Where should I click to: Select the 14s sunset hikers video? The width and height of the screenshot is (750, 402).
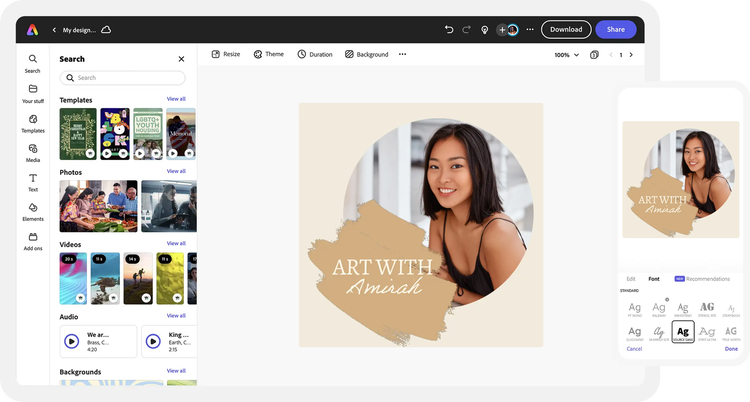(x=138, y=279)
